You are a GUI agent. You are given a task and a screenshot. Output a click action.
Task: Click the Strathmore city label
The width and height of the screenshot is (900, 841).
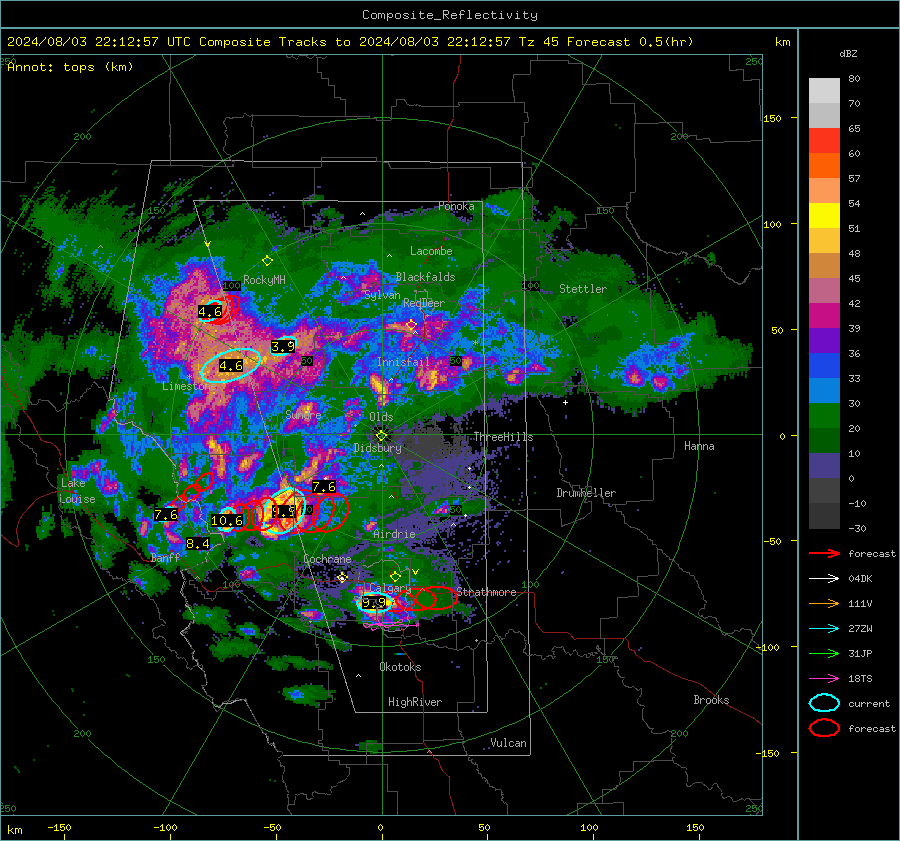(486, 592)
